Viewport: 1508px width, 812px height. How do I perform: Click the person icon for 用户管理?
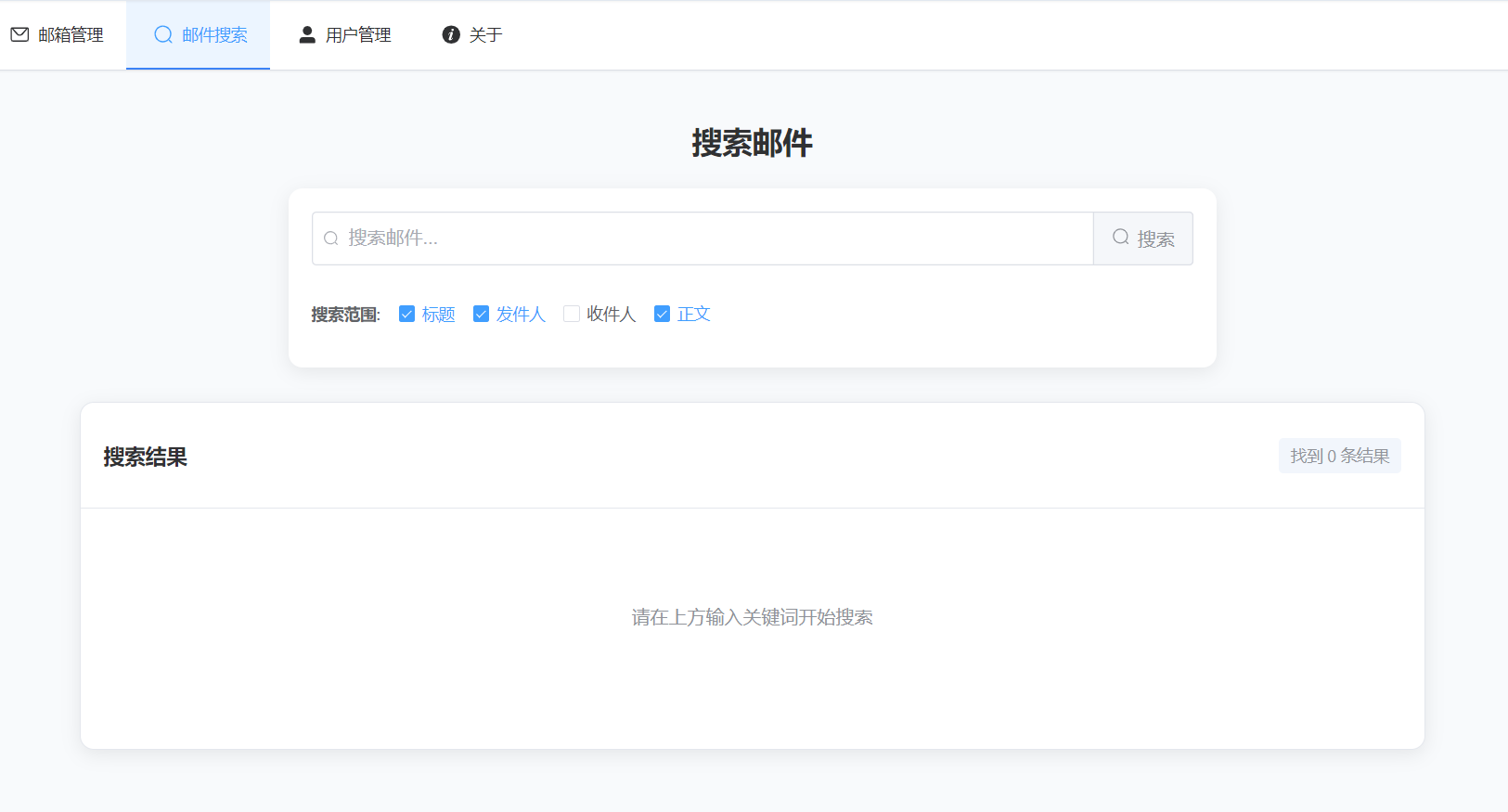307,34
